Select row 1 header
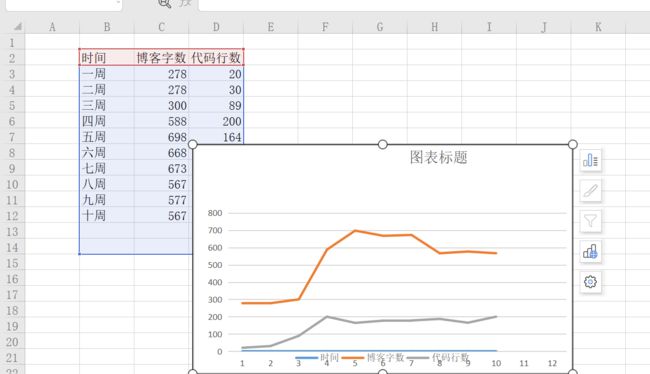 click(x=12, y=42)
